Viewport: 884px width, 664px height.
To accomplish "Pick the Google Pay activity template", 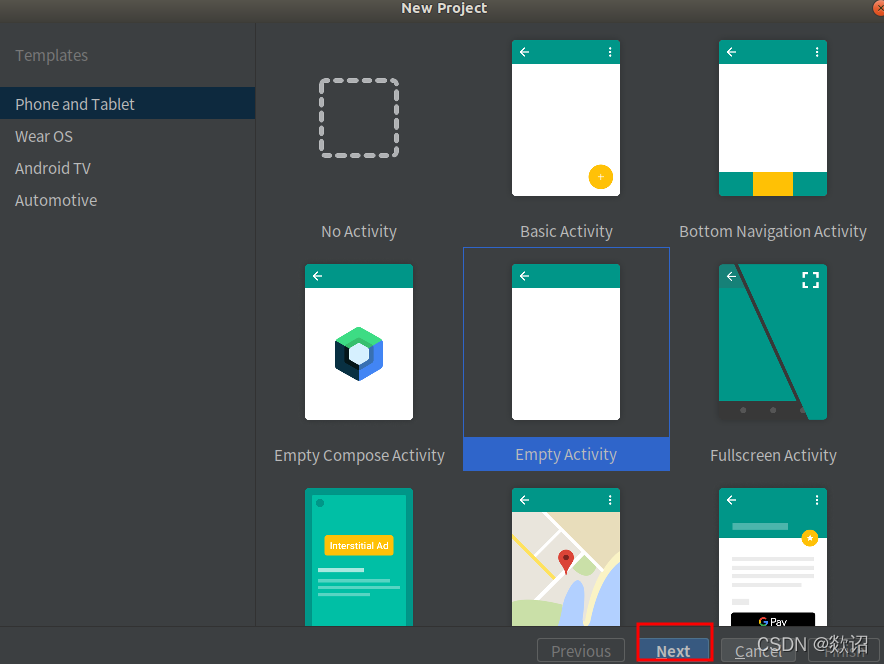I will [x=773, y=557].
